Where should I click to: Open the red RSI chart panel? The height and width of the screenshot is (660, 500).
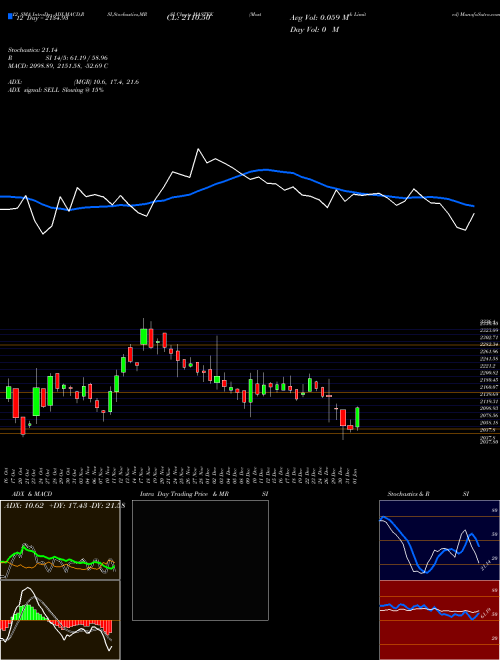(x=439, y=620)
